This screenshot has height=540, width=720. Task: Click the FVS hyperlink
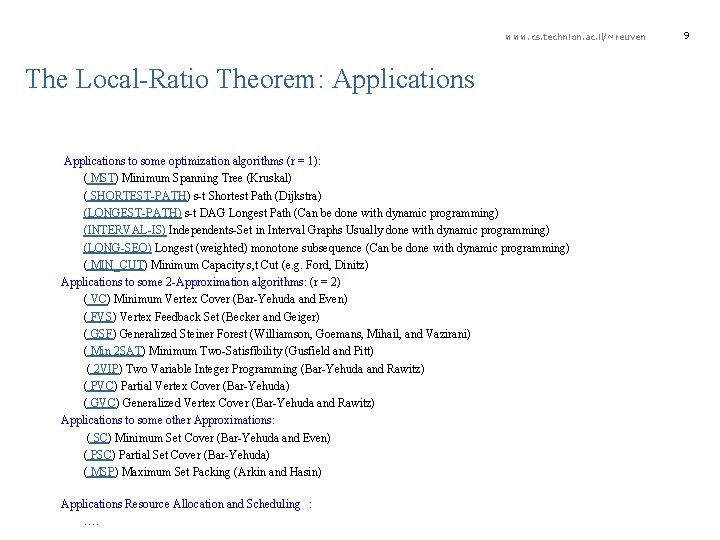(x=100, y=317)
